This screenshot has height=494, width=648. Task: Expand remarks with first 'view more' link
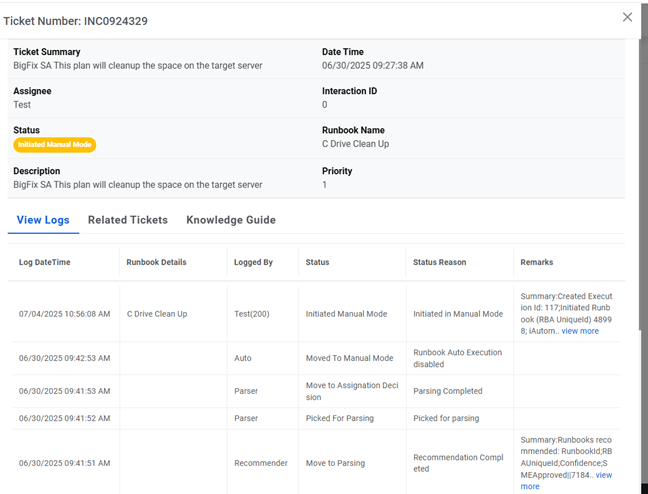coord(580,331)
